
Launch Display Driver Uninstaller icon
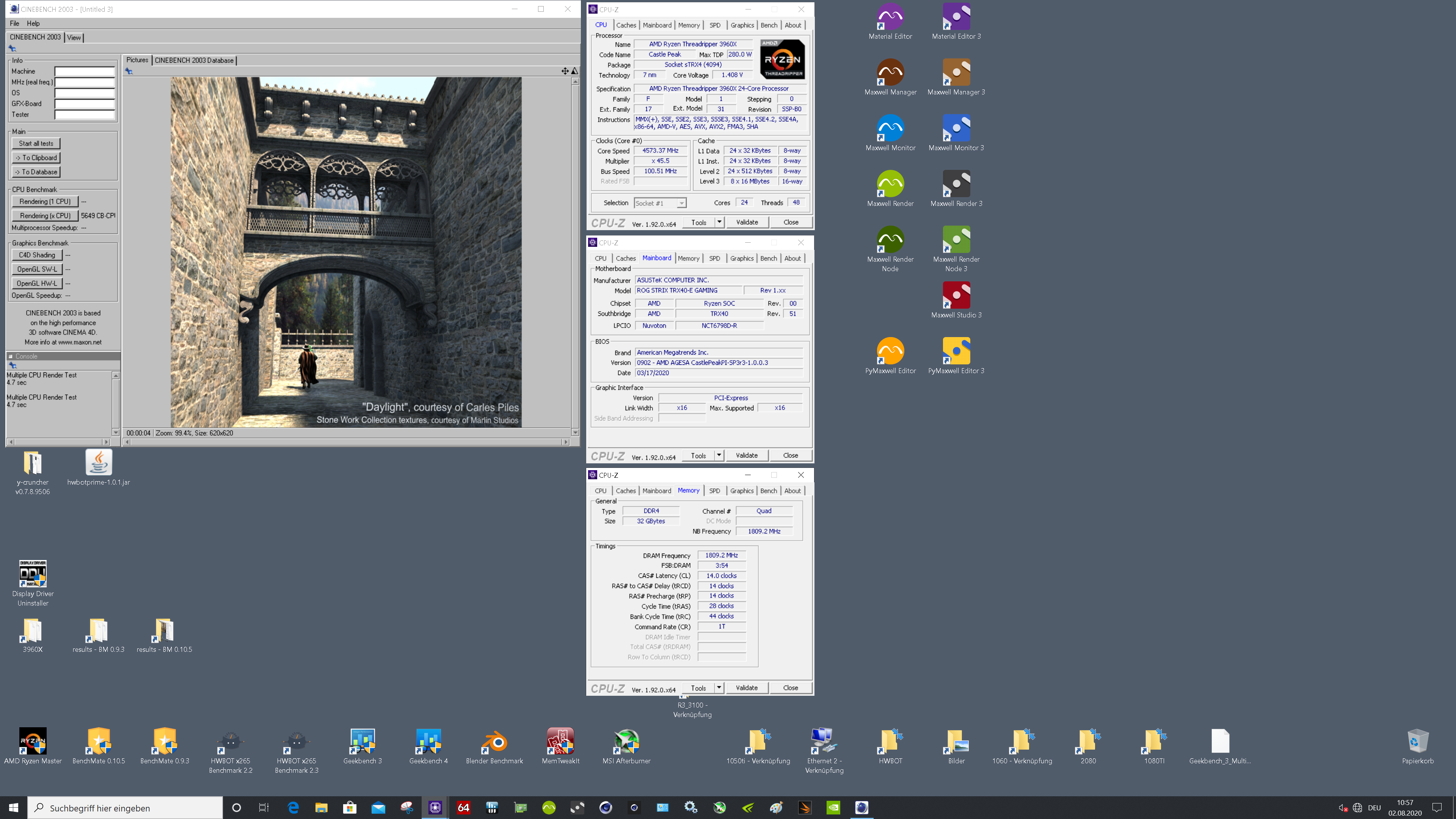coord(33,584)
